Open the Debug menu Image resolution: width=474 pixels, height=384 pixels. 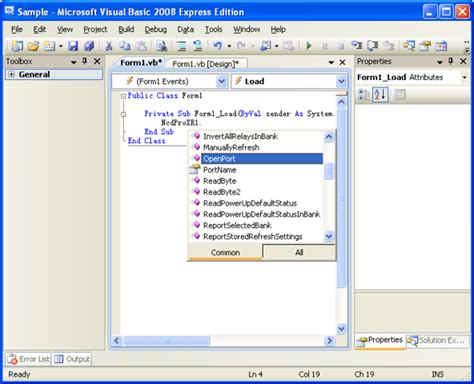156,30
